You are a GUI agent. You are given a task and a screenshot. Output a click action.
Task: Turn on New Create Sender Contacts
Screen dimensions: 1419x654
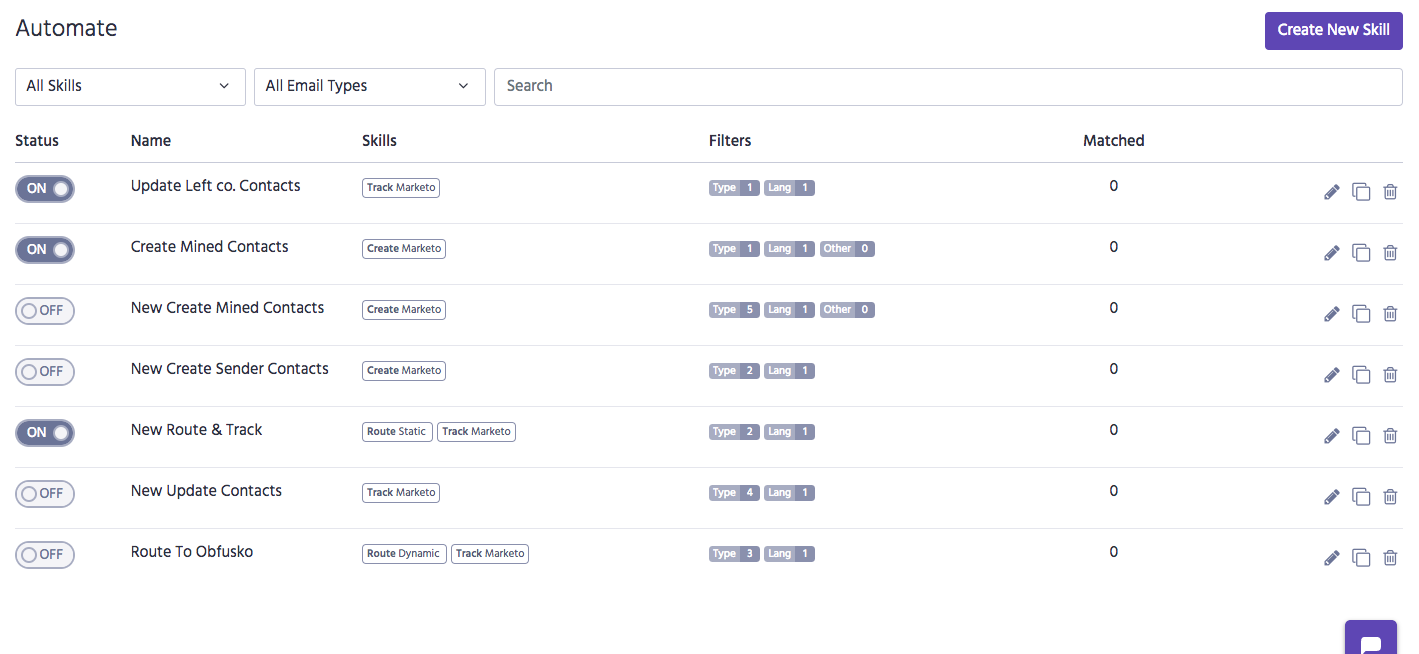pos(45,371)
